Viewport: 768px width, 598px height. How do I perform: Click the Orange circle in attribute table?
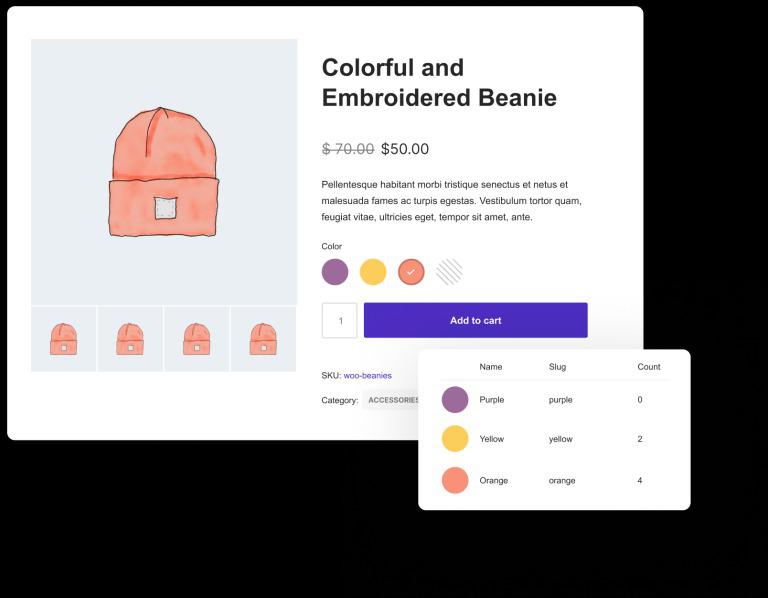coord(455,480)
